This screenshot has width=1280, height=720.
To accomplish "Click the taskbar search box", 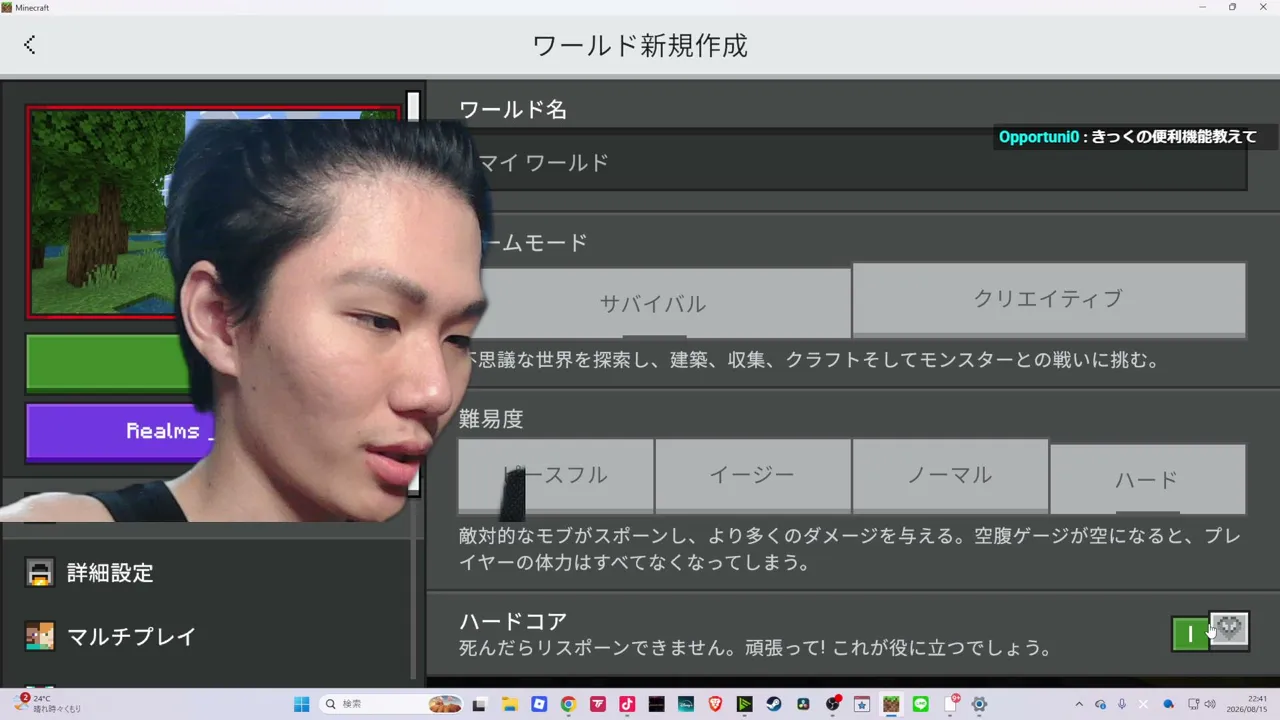I will [392, 704].
